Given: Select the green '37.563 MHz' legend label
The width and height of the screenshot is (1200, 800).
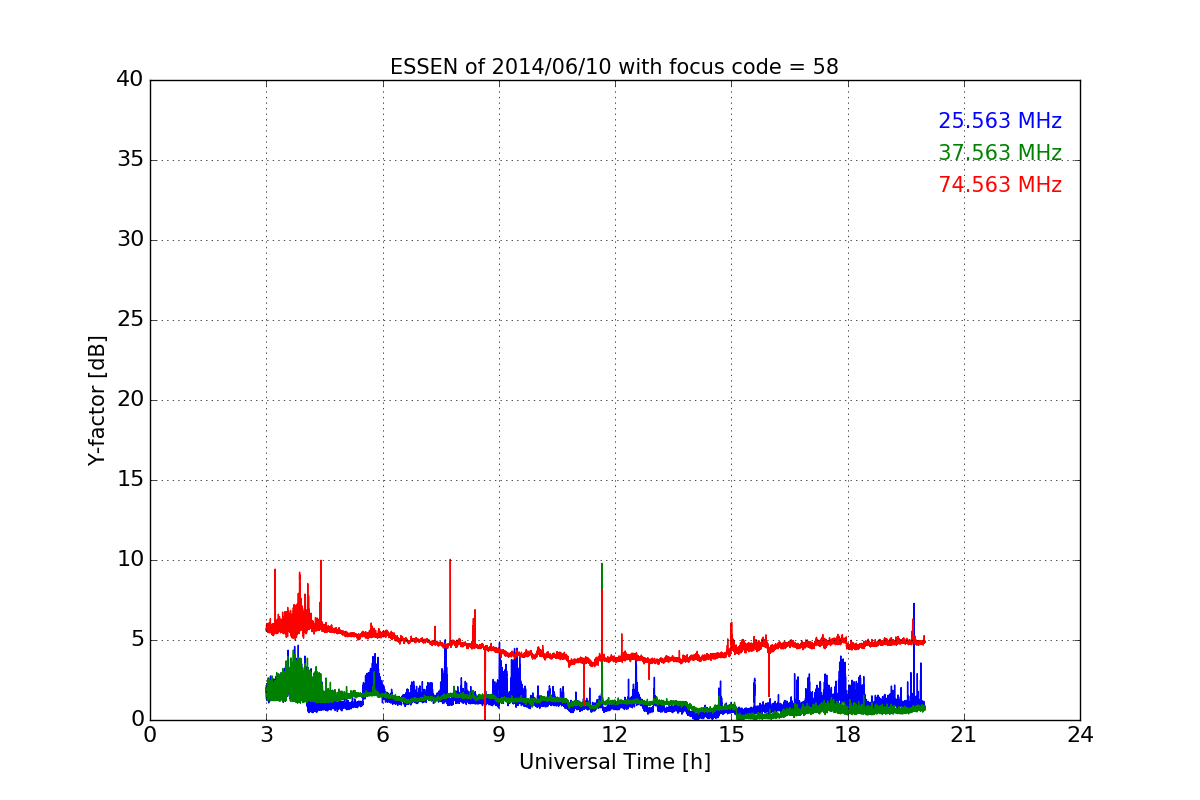Looking at the screenshot, I should pos(1000,153).
